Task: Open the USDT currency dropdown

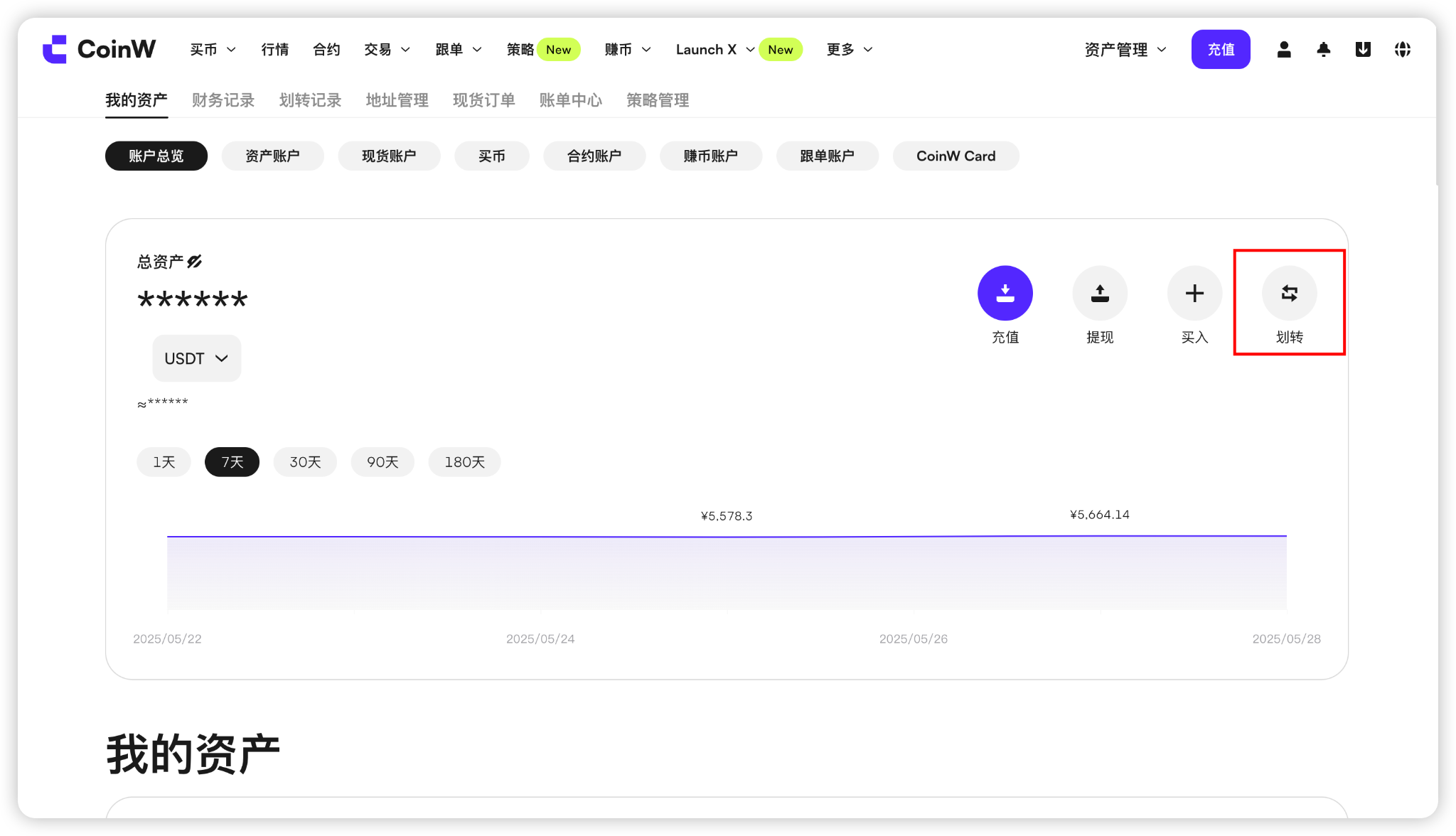Action: click(197, 358)
